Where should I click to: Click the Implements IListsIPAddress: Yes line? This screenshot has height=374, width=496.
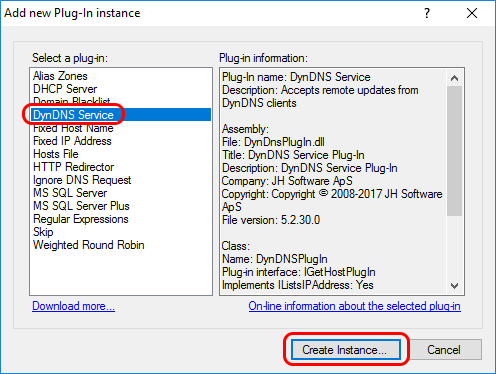coord(298,285)
